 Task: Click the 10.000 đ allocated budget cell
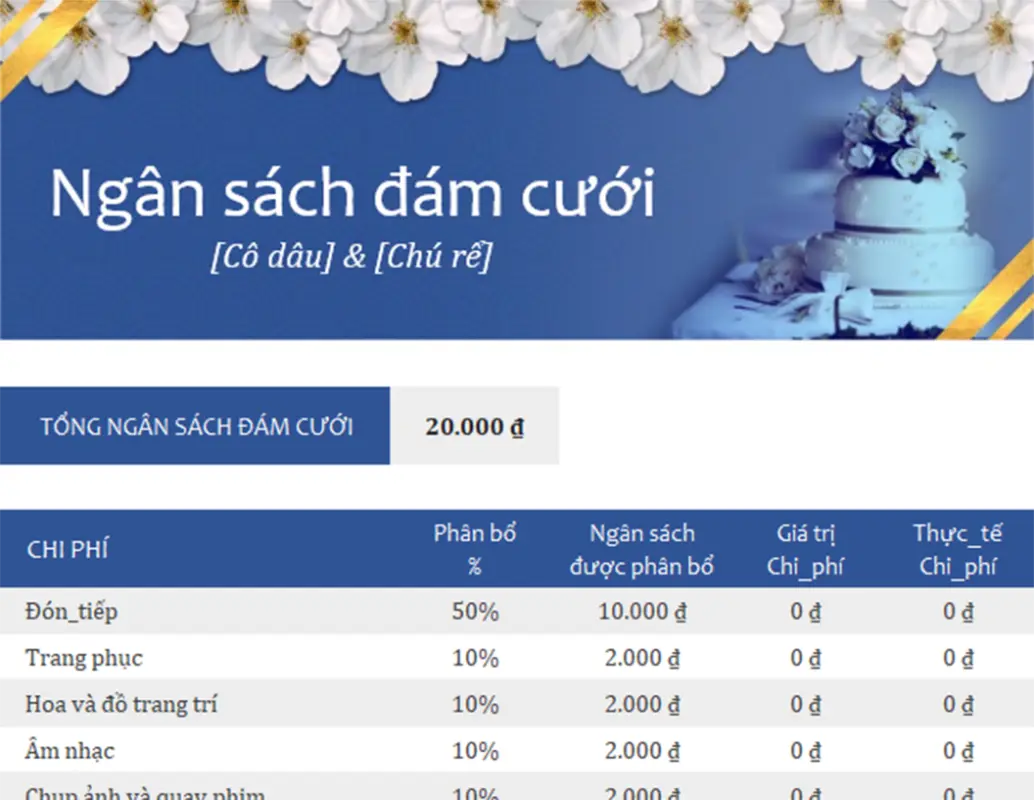tap(642, 611)
